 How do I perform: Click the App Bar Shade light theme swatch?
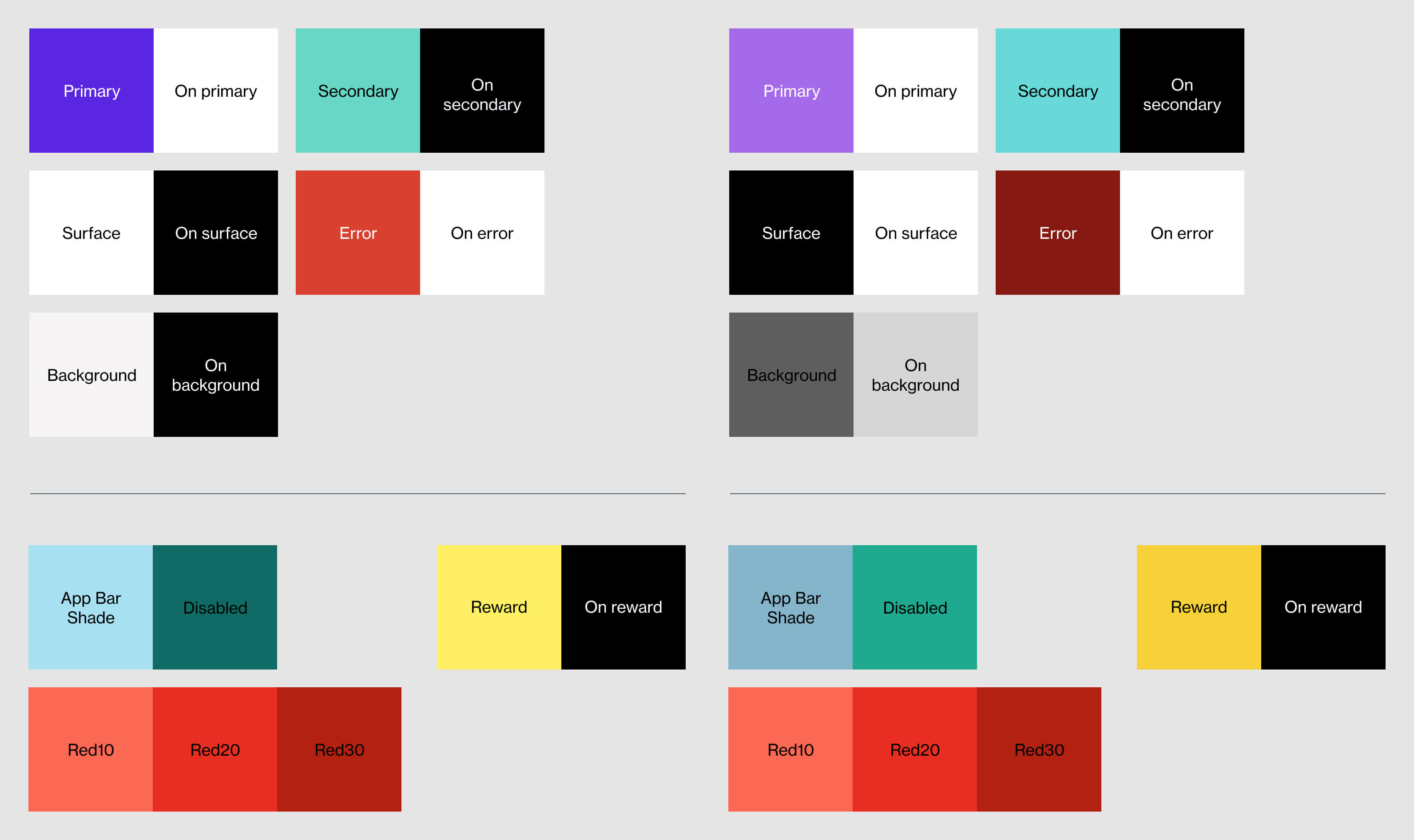tap(92, 607)
